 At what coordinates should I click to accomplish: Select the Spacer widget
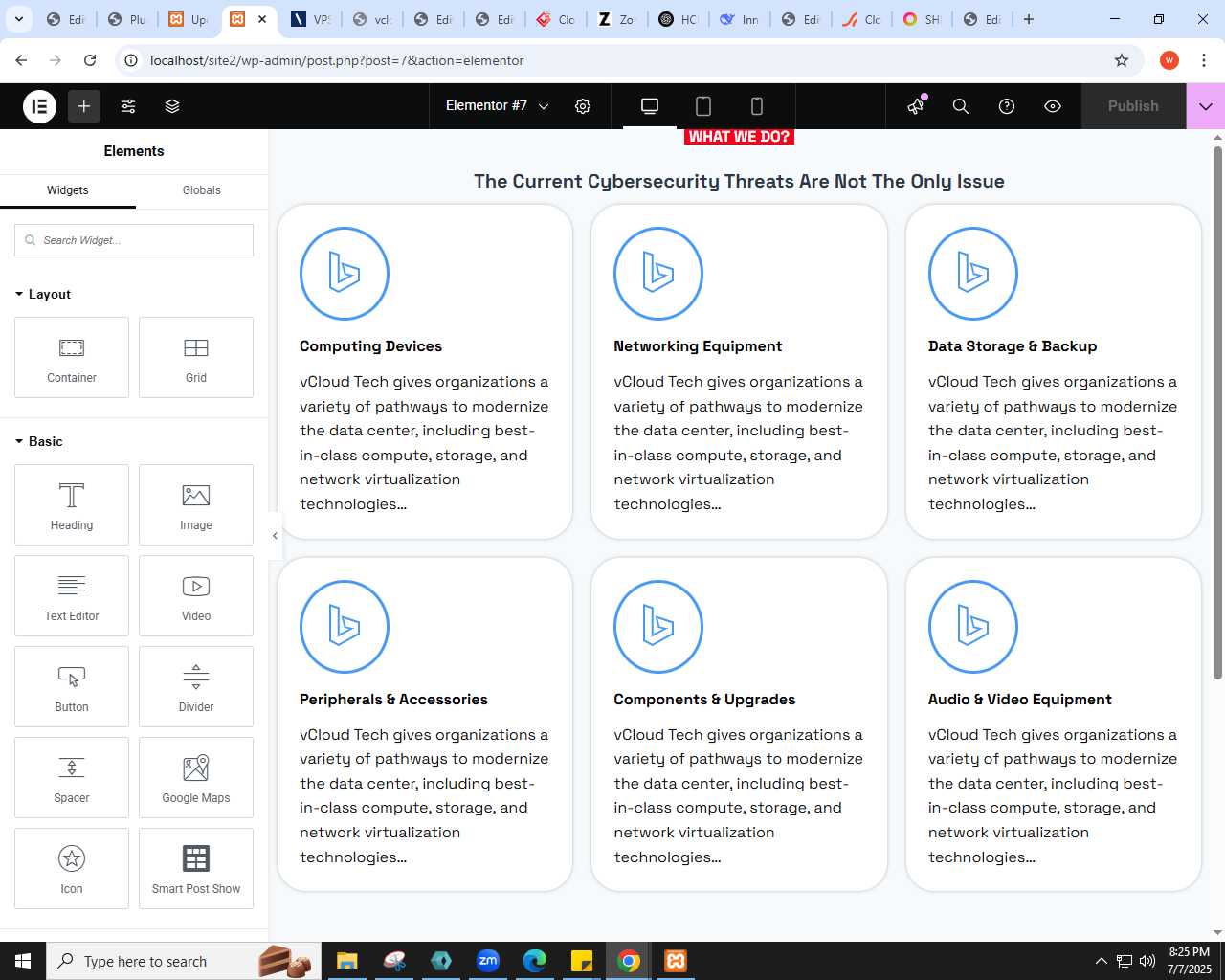[72, 778]
